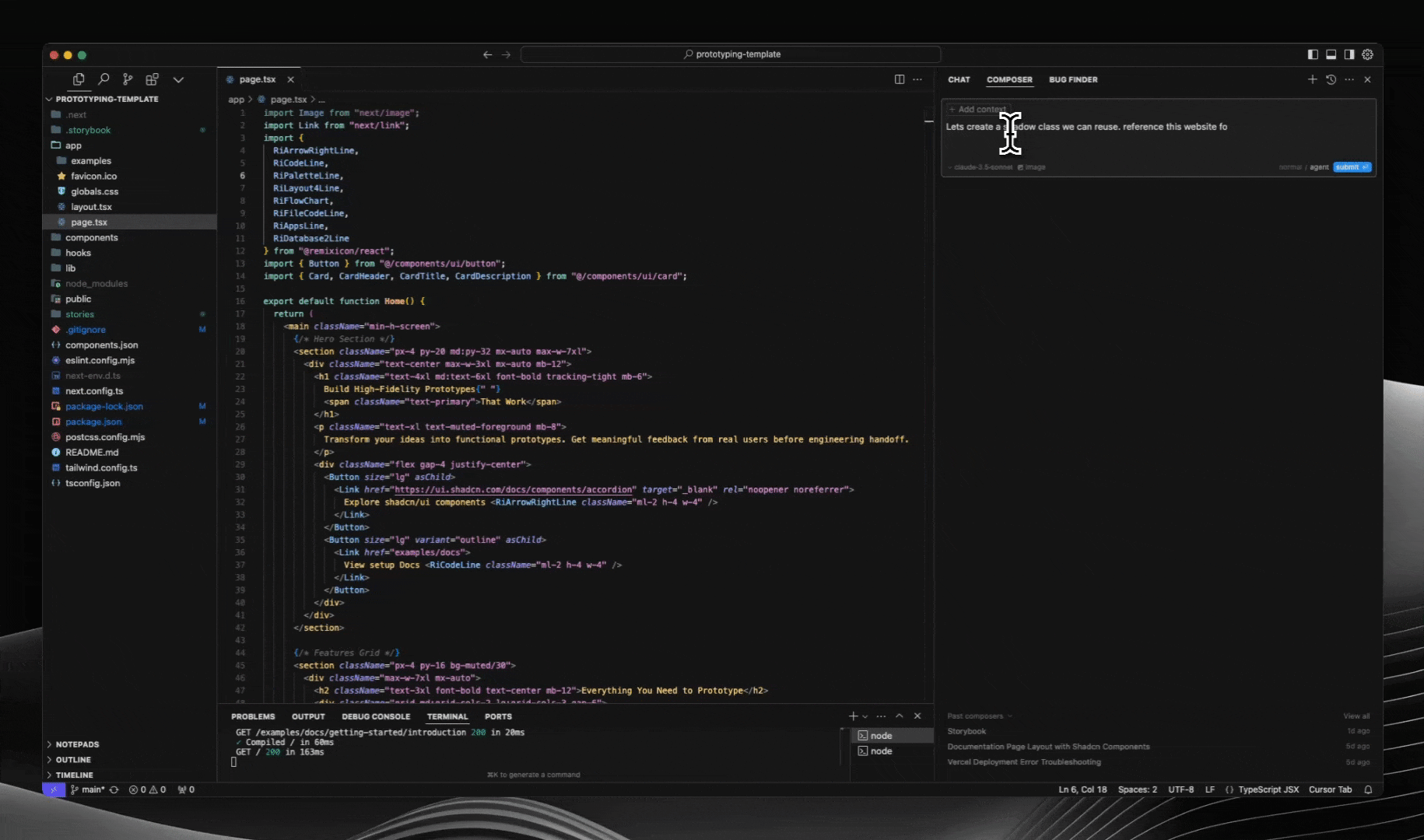Close the terminal panel

tap(917, 716)
